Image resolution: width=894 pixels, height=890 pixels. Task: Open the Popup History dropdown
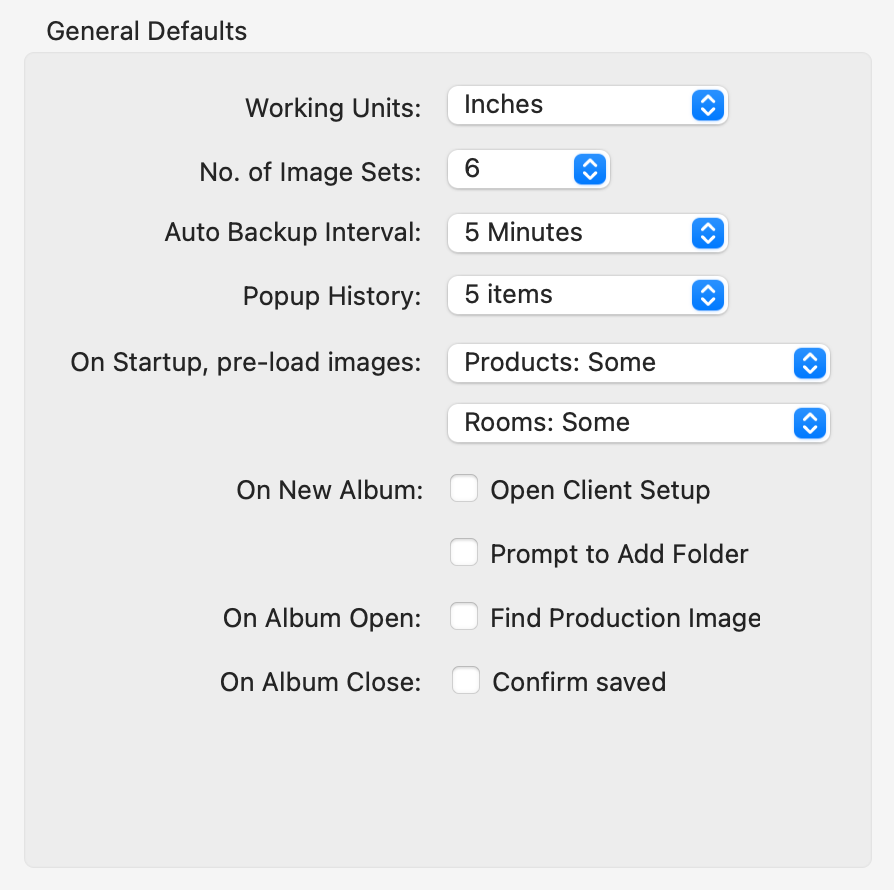coord(587,295)
